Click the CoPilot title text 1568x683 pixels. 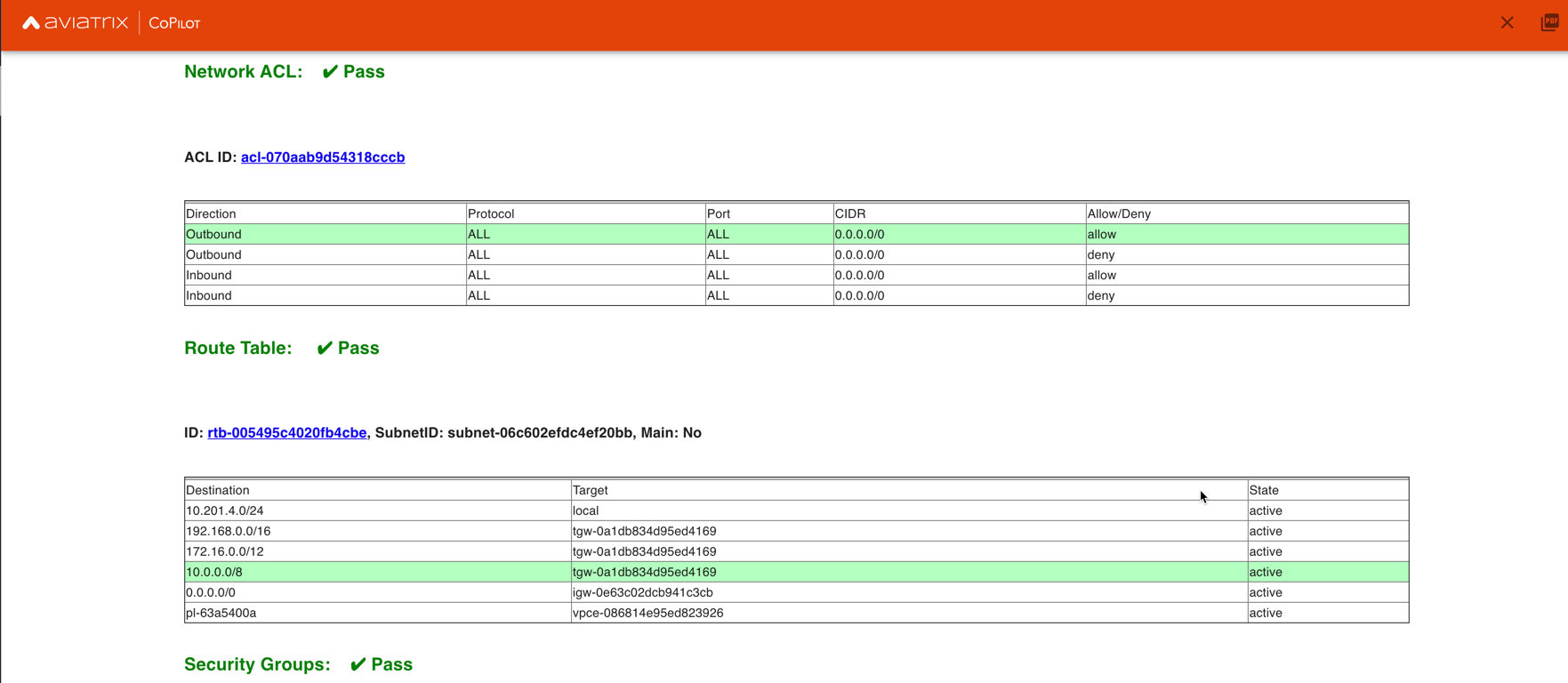pos(174,23)
